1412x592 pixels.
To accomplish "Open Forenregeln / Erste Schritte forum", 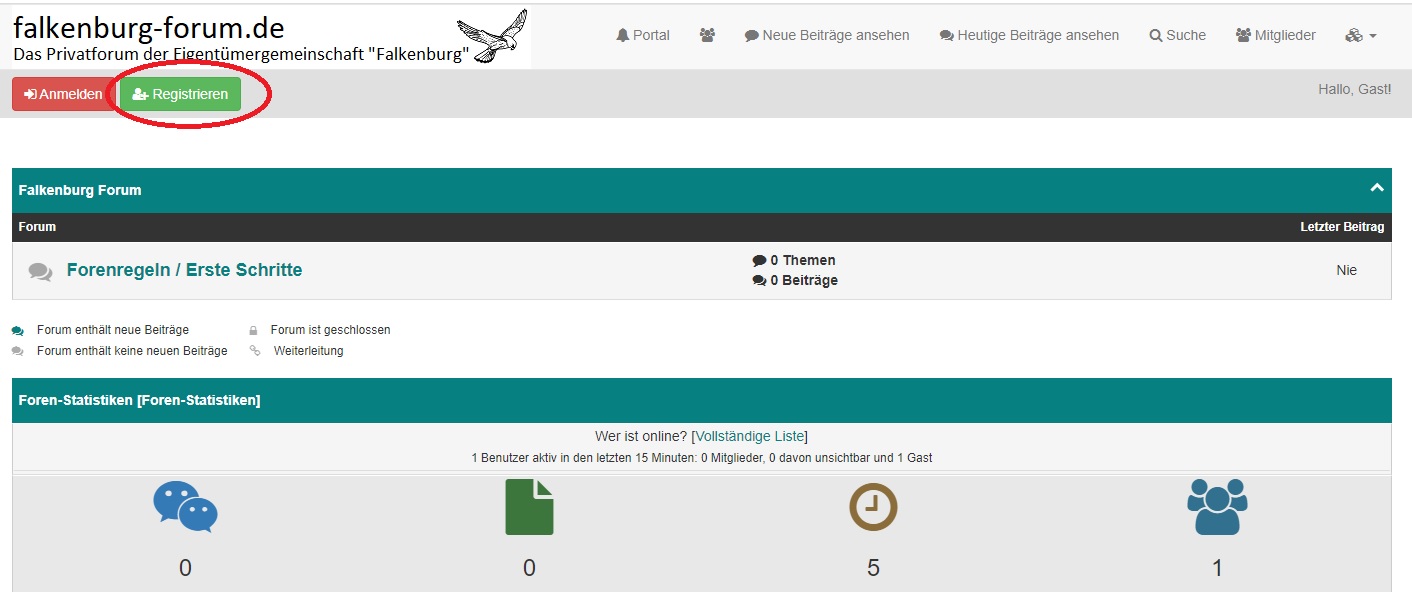I will point(184,270).
